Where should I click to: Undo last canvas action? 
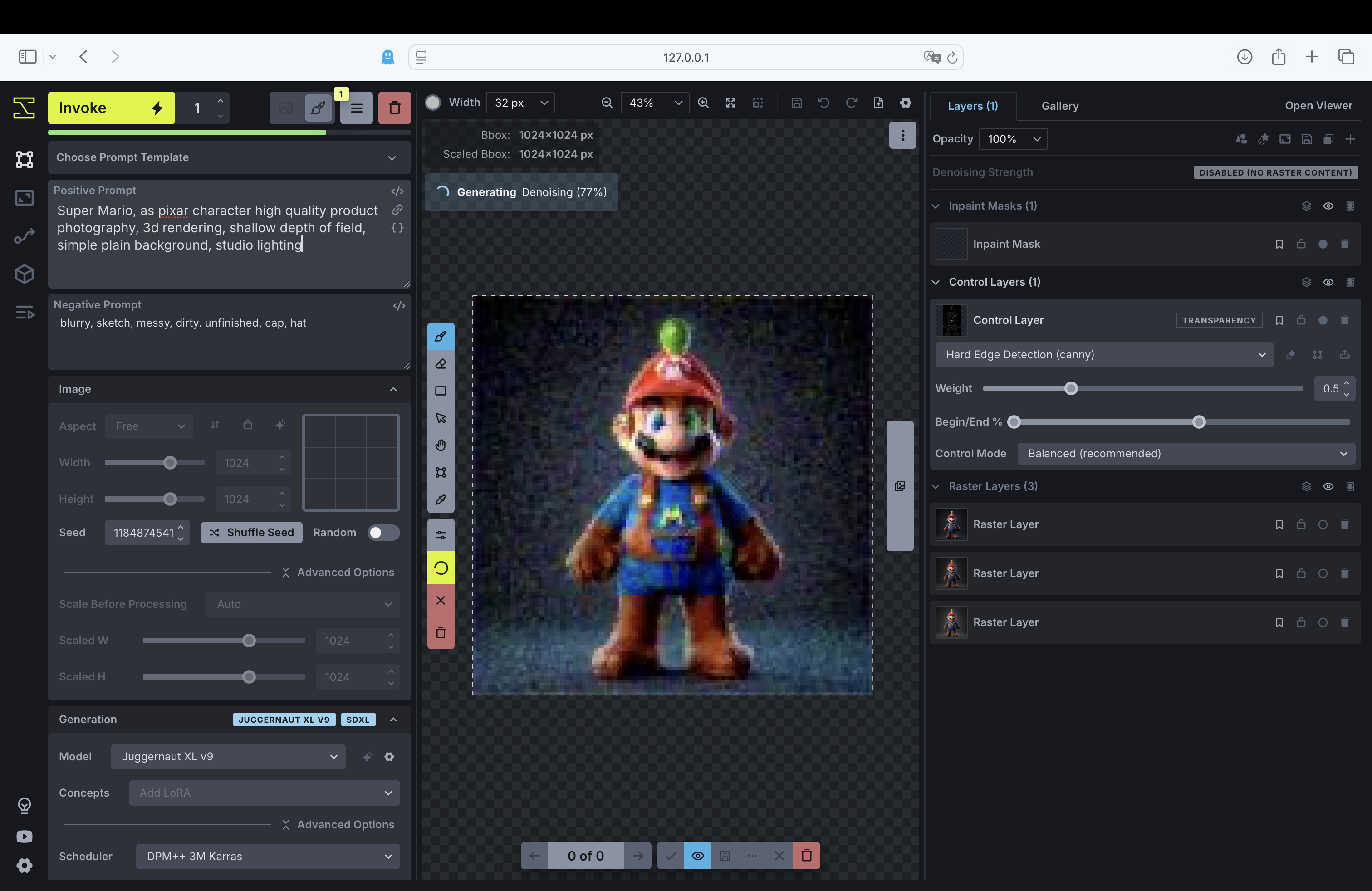click(x=823, y=103)
